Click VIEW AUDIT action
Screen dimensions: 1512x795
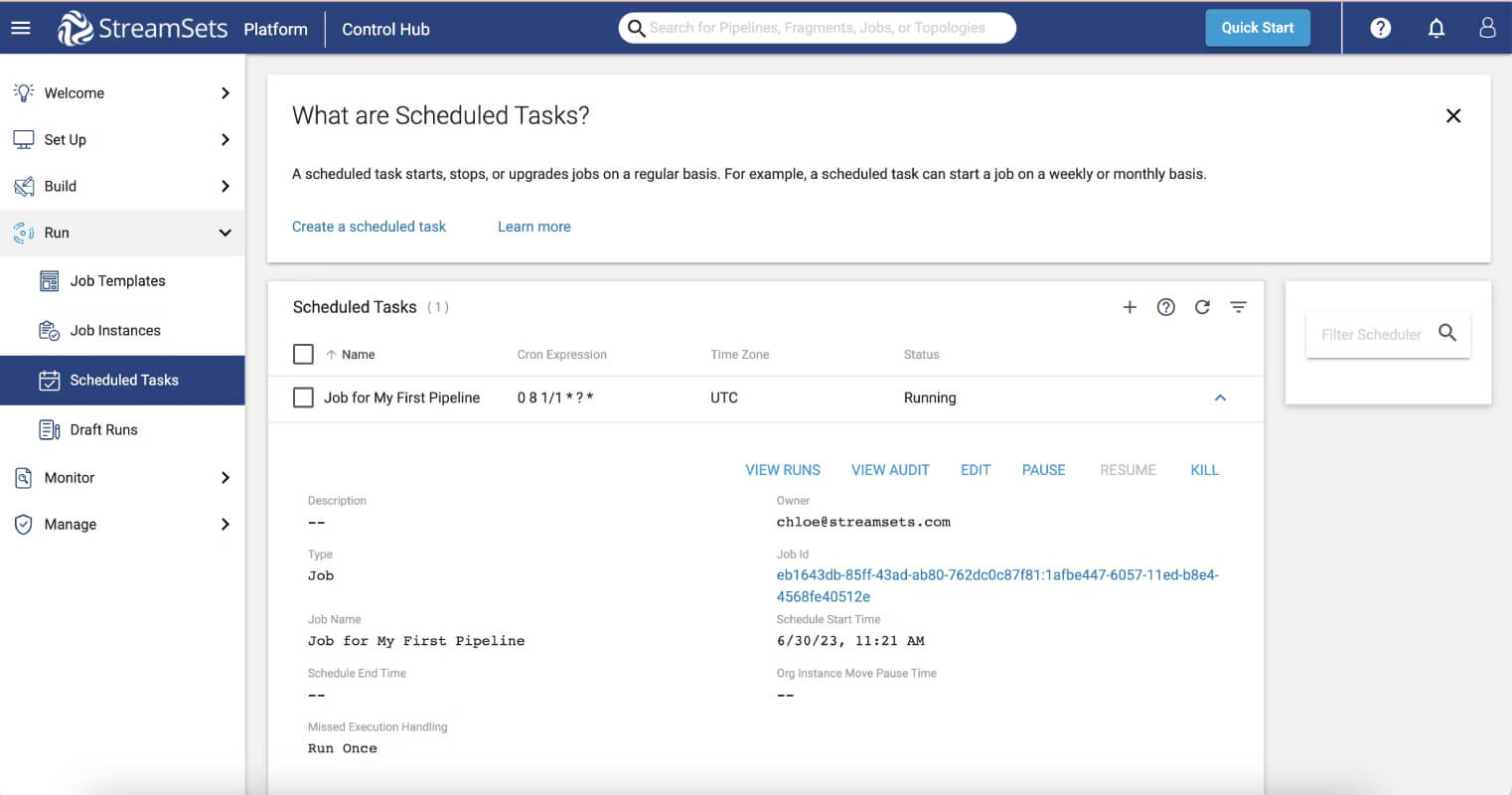tap(890, 470)
